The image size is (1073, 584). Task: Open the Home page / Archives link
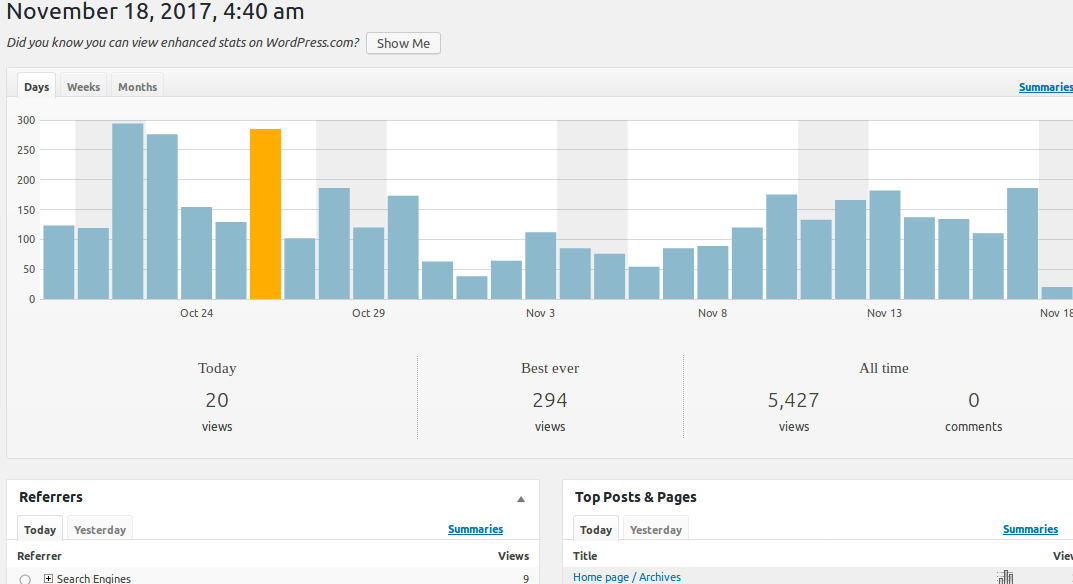(626, 576)
